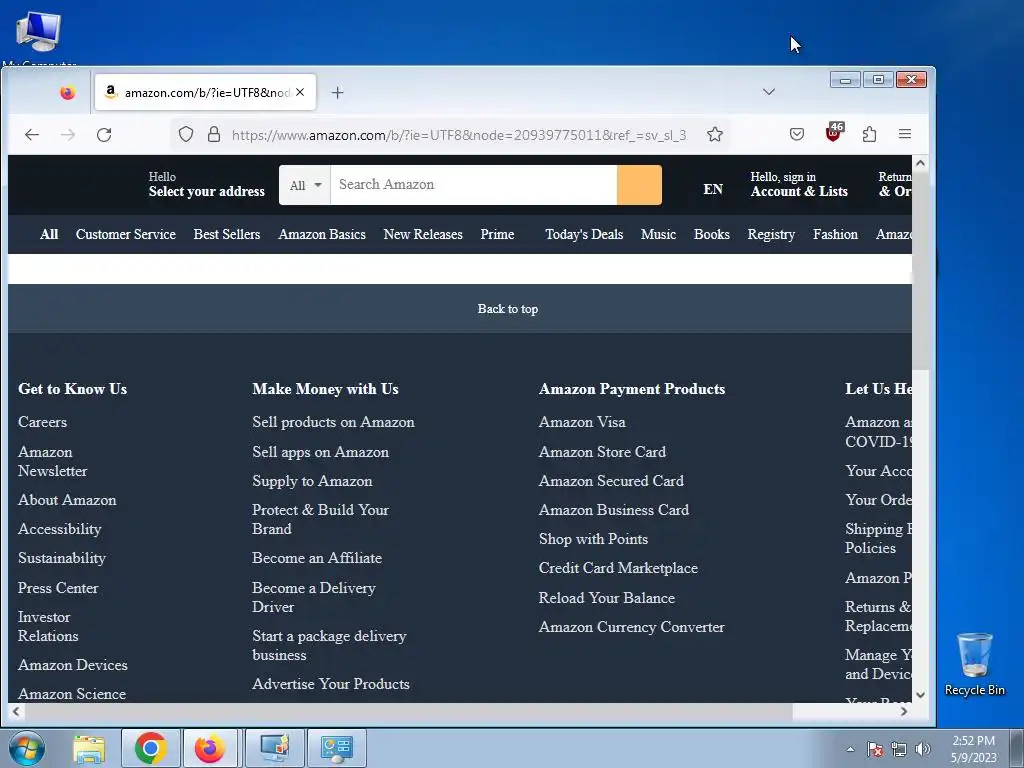Open Advertise Your Products link

[331, 684]
